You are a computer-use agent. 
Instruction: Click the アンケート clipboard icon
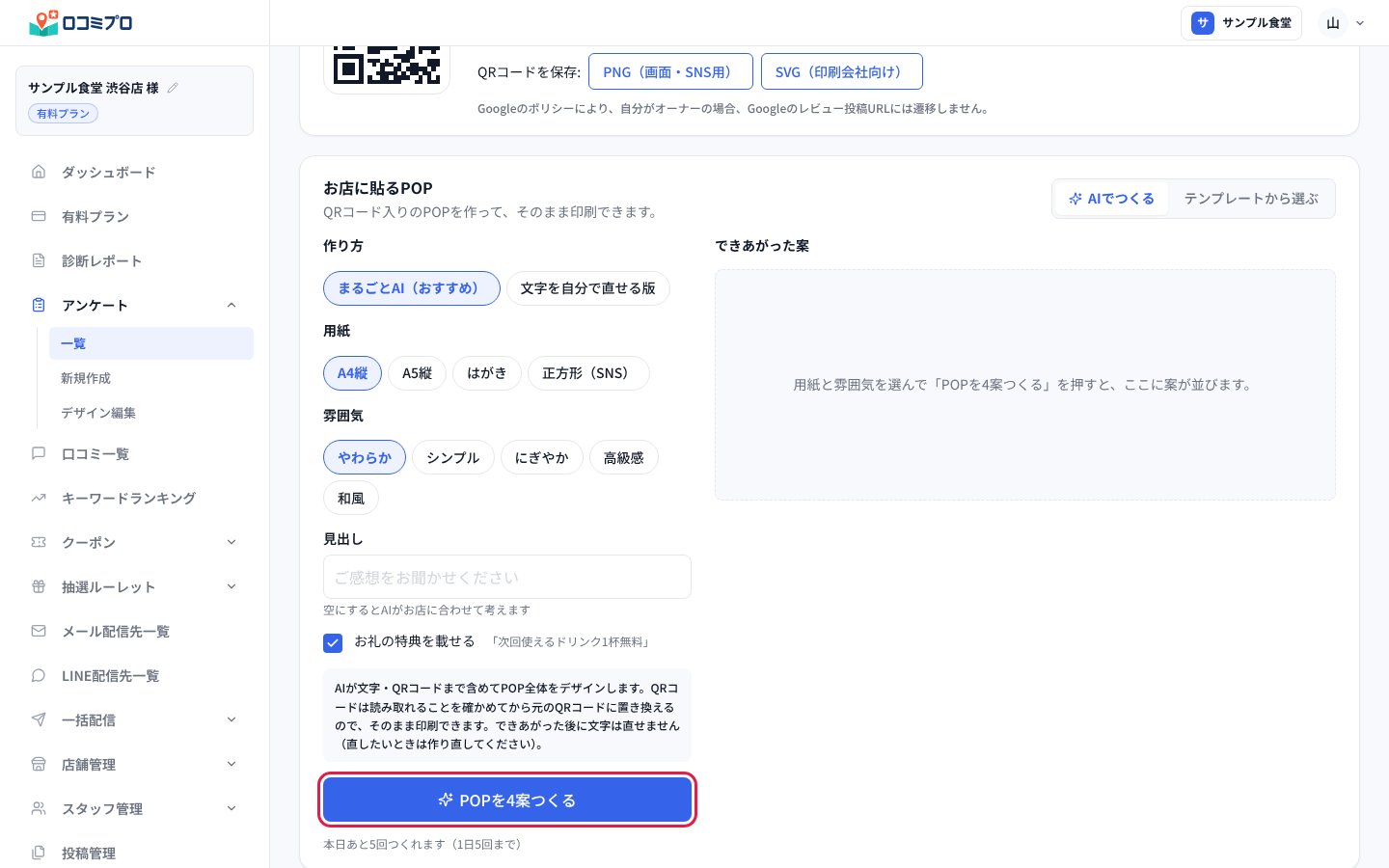point(39,305)
